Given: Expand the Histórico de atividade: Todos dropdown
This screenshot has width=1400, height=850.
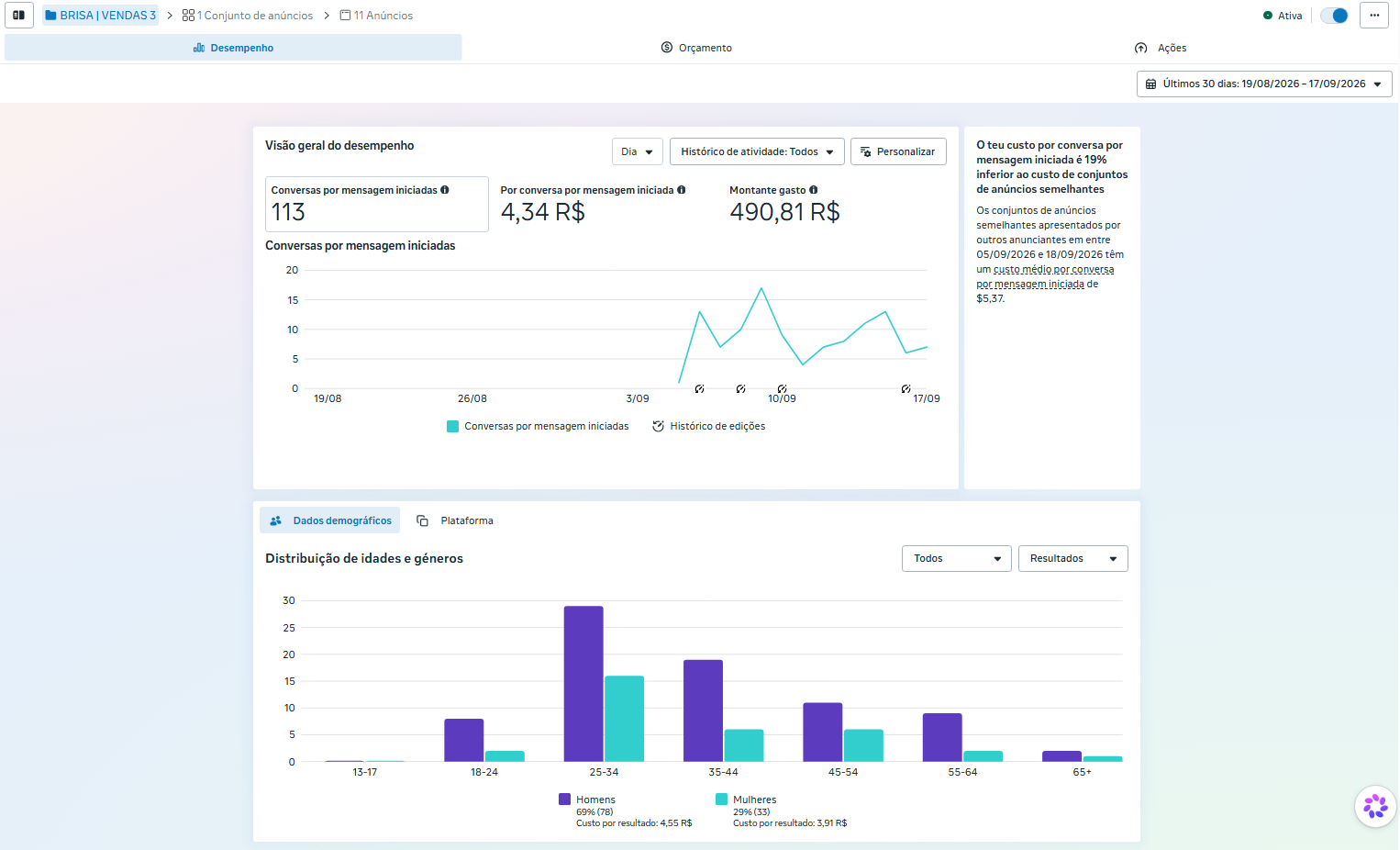Looking at the screenshot, I should 757,151.
